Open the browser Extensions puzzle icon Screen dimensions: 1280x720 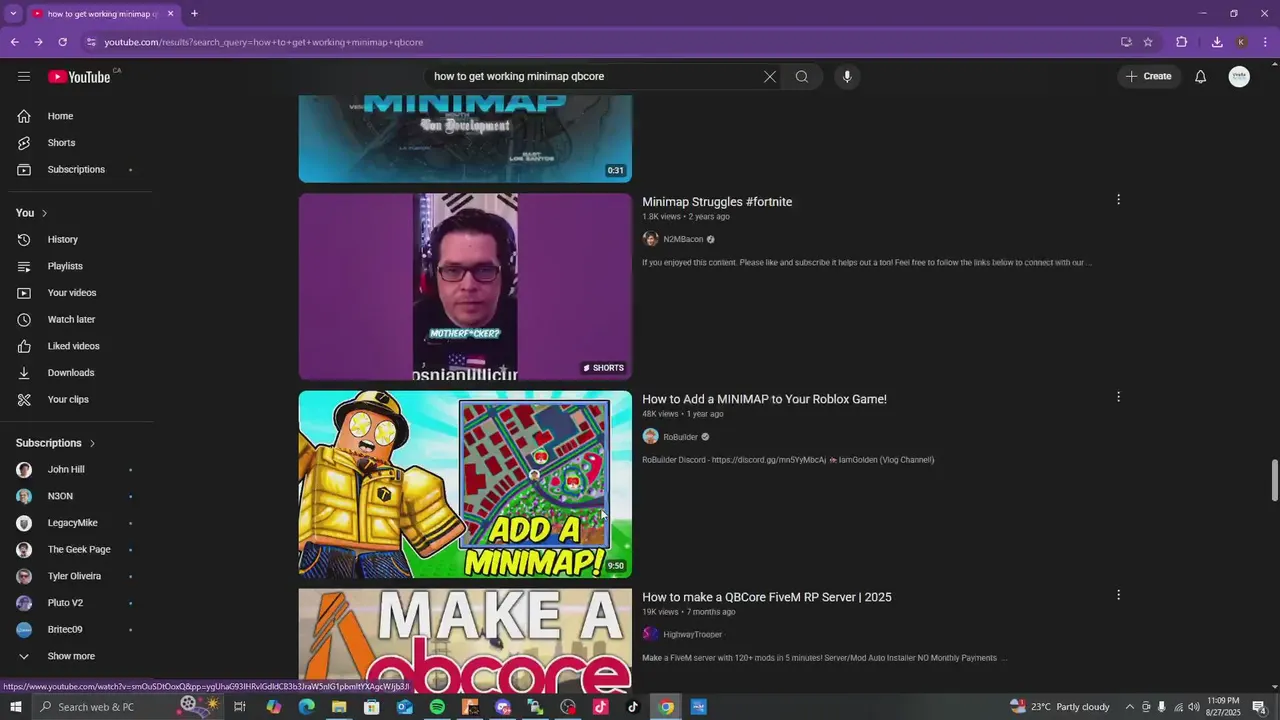click(1181, 42)
